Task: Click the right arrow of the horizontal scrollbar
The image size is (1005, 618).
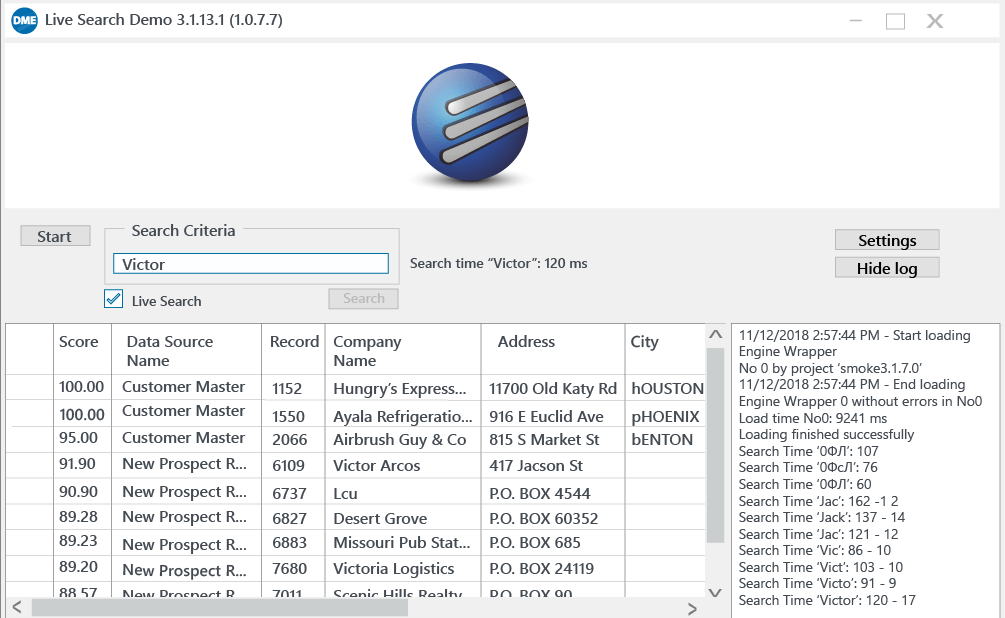Action: pyautogui.click(x=691, y=607)
